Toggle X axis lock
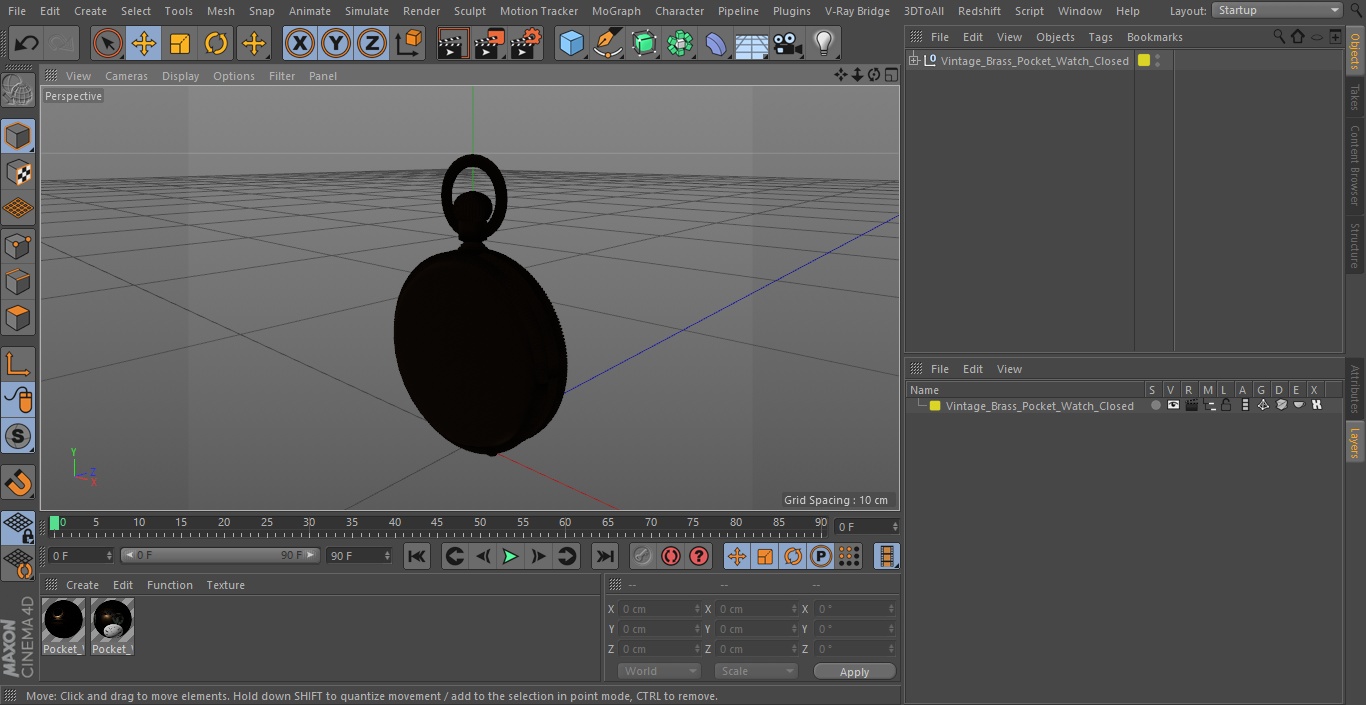 (x=299, y=43)
